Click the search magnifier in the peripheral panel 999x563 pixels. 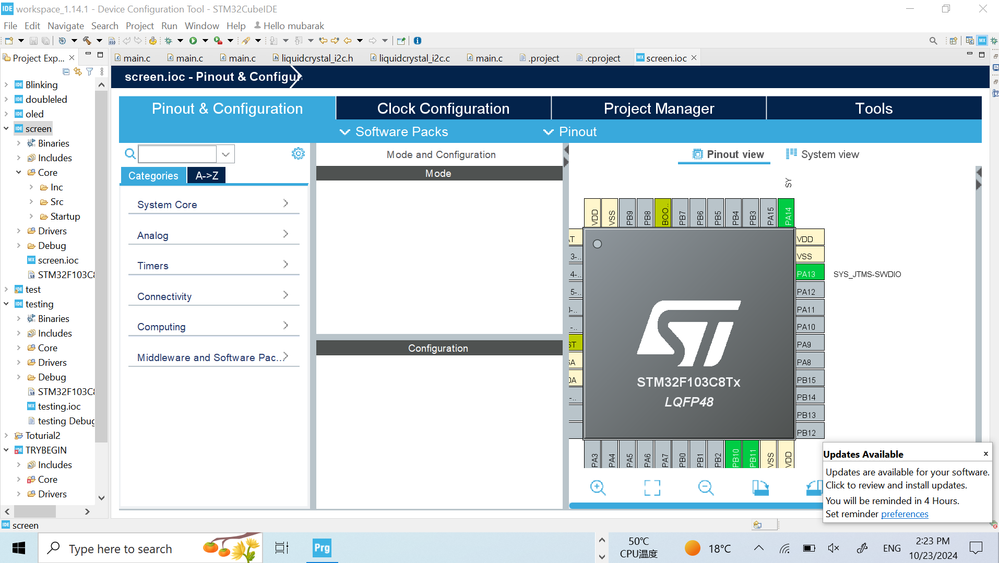130,153
